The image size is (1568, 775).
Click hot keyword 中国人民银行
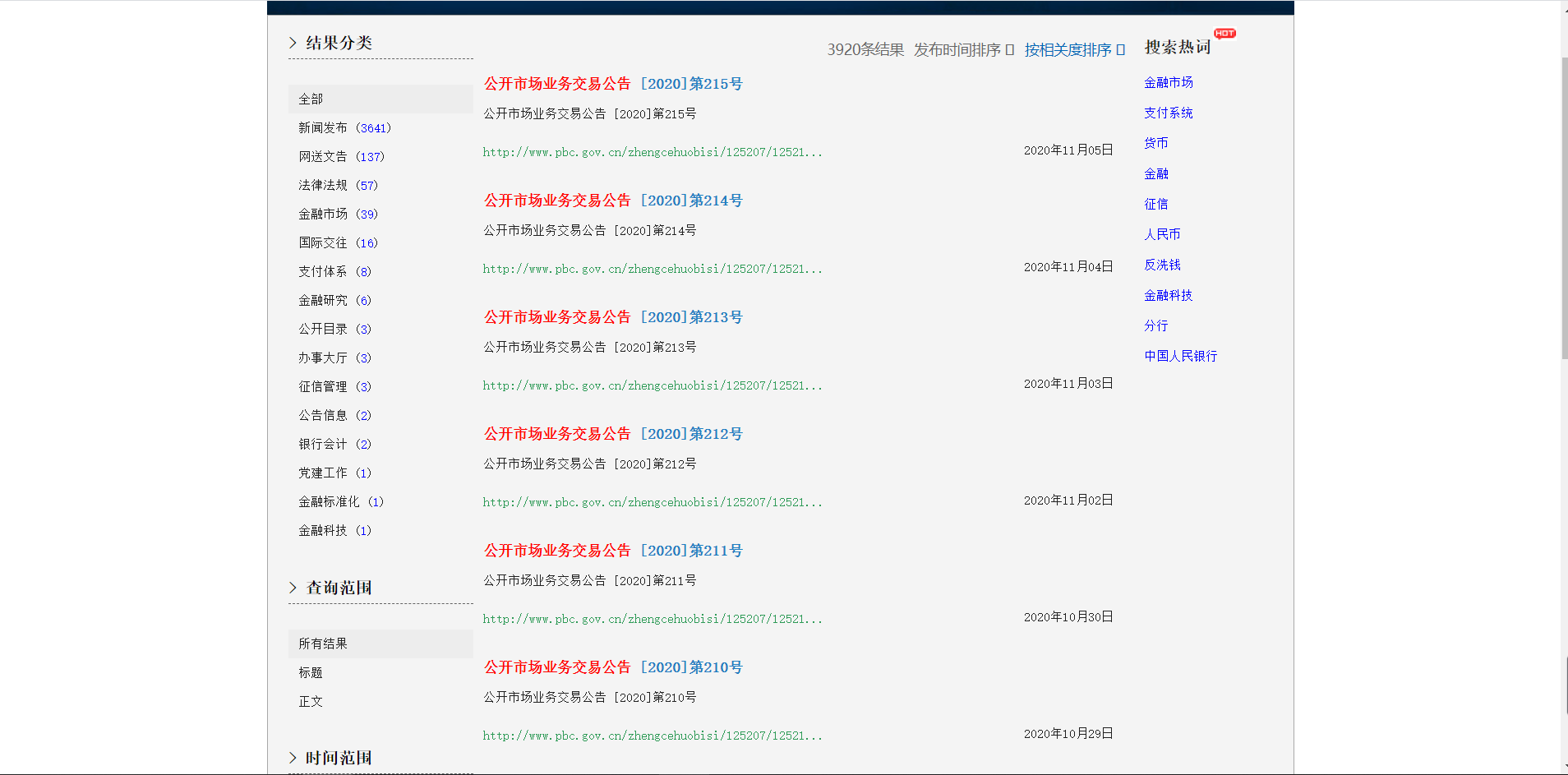point(1181,357)
